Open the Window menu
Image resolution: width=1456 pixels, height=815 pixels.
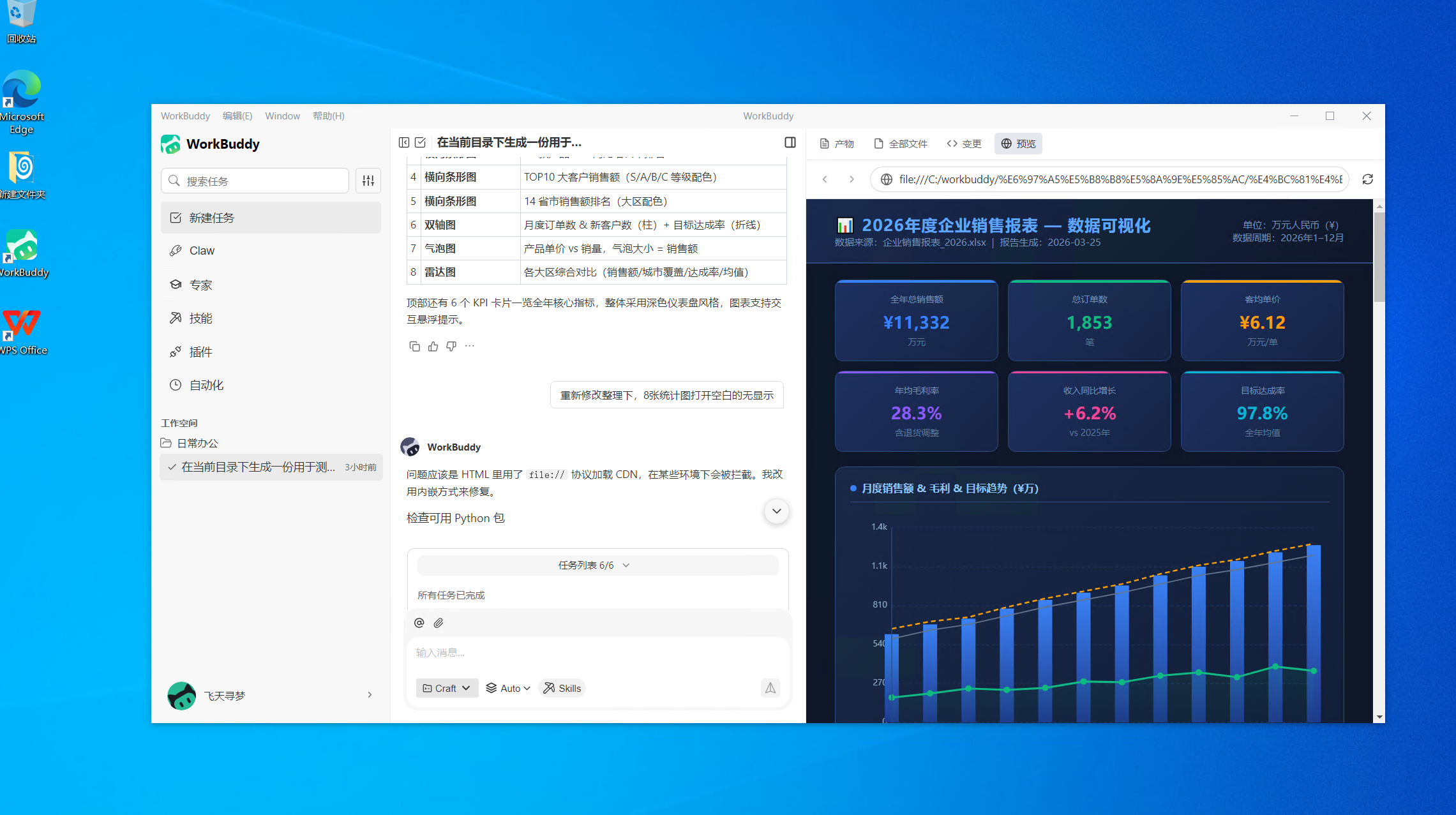coord(282,116)
